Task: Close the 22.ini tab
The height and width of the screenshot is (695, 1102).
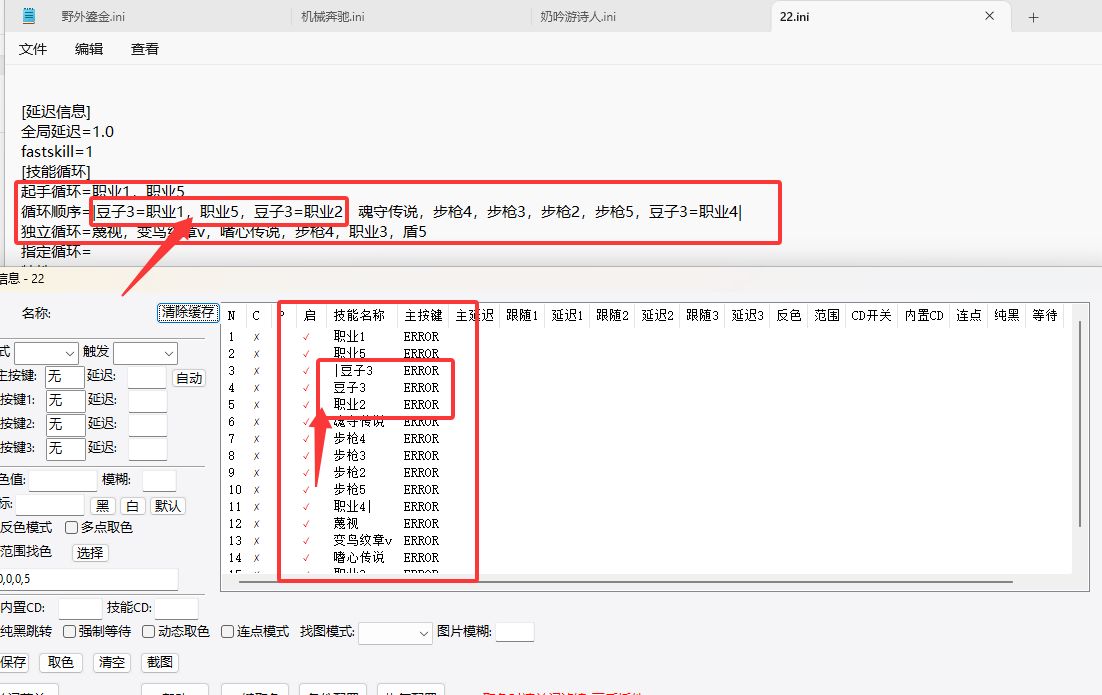Action: [990, 15]
